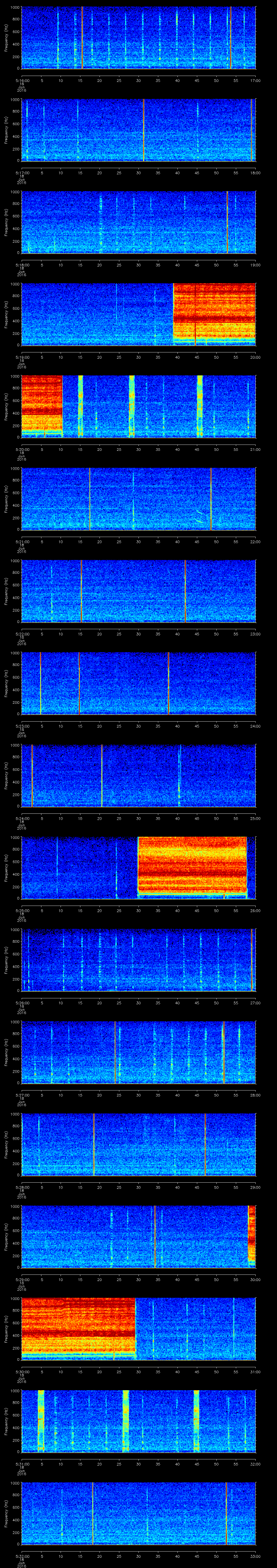Image resolution: width=277 pixels, height=1568 pixels.
Task: Click the 5:21:00 start time label
Action: [x=22, y=542]
